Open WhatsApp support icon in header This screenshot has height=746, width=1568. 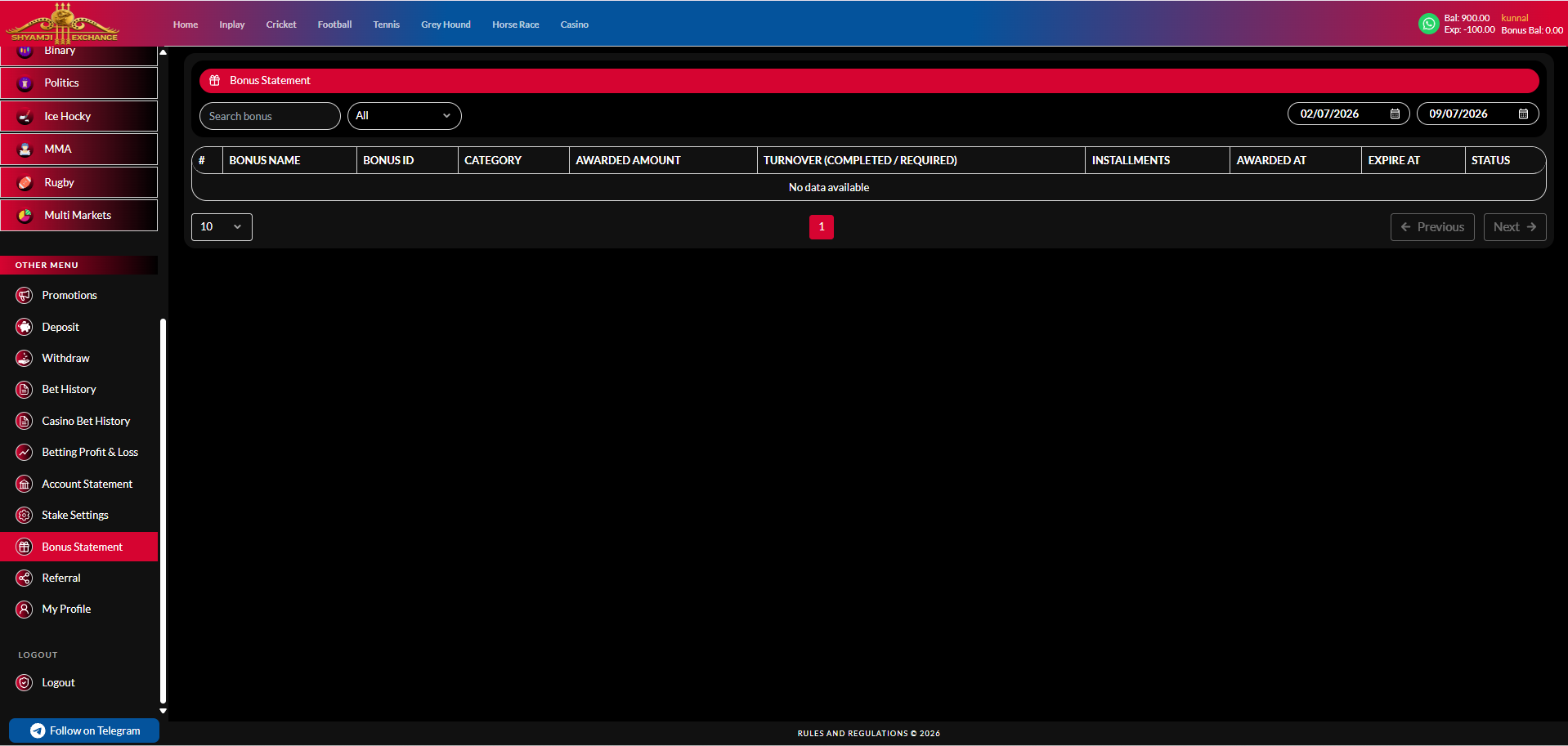coord(1428,24)
